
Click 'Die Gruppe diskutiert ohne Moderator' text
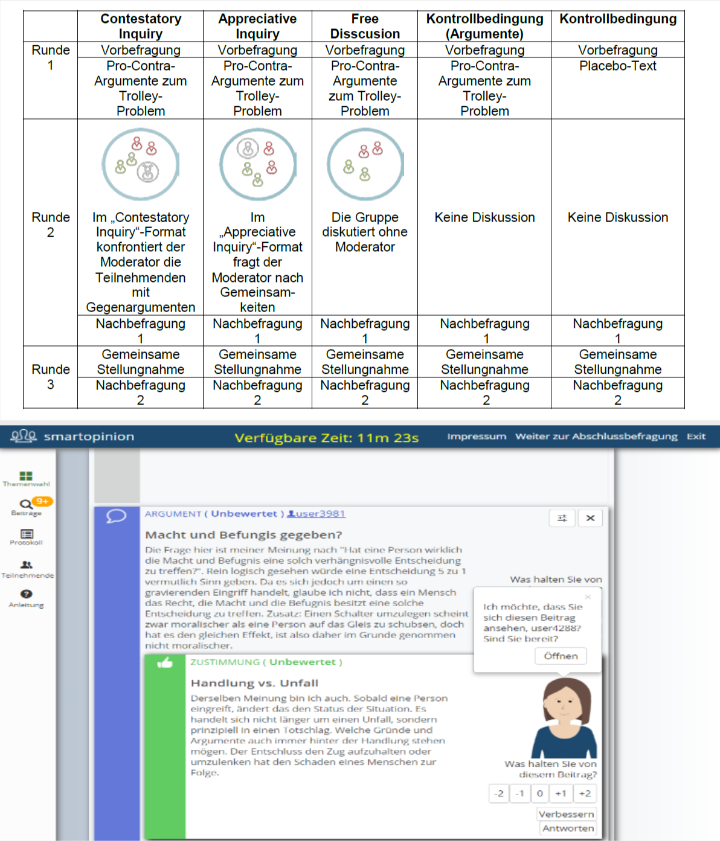click(365, 232)
